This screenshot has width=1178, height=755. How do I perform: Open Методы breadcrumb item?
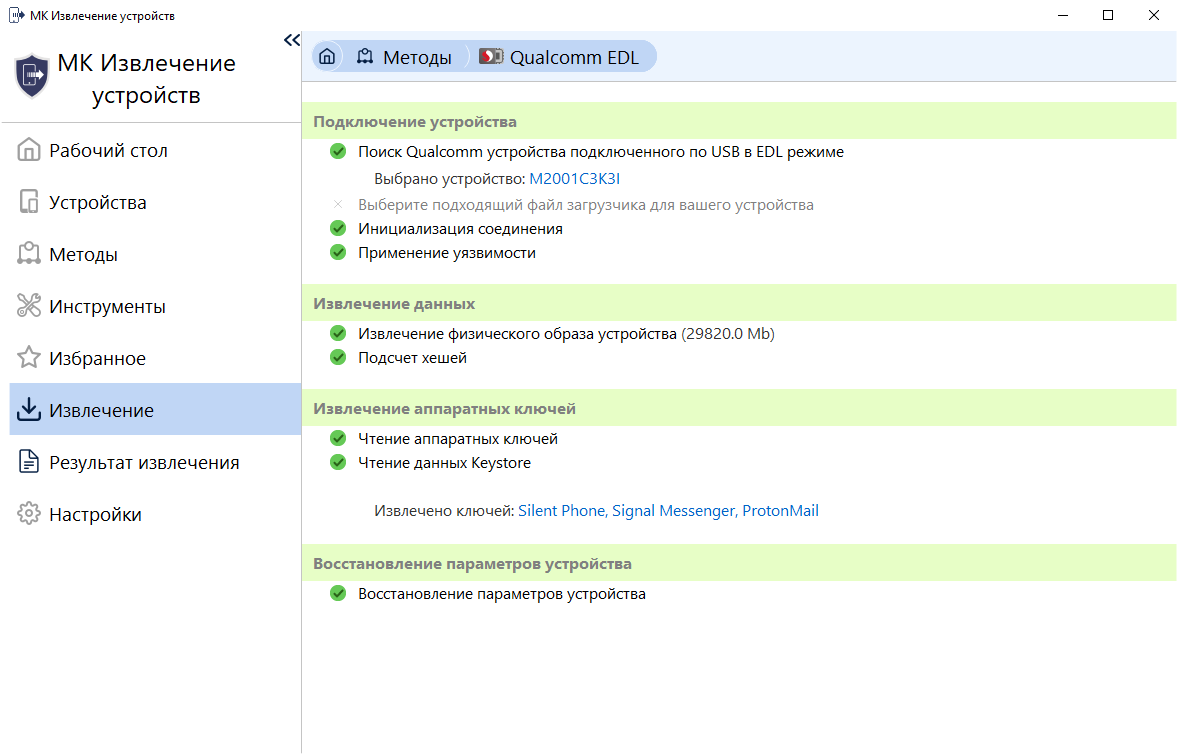tap(405, 57)
